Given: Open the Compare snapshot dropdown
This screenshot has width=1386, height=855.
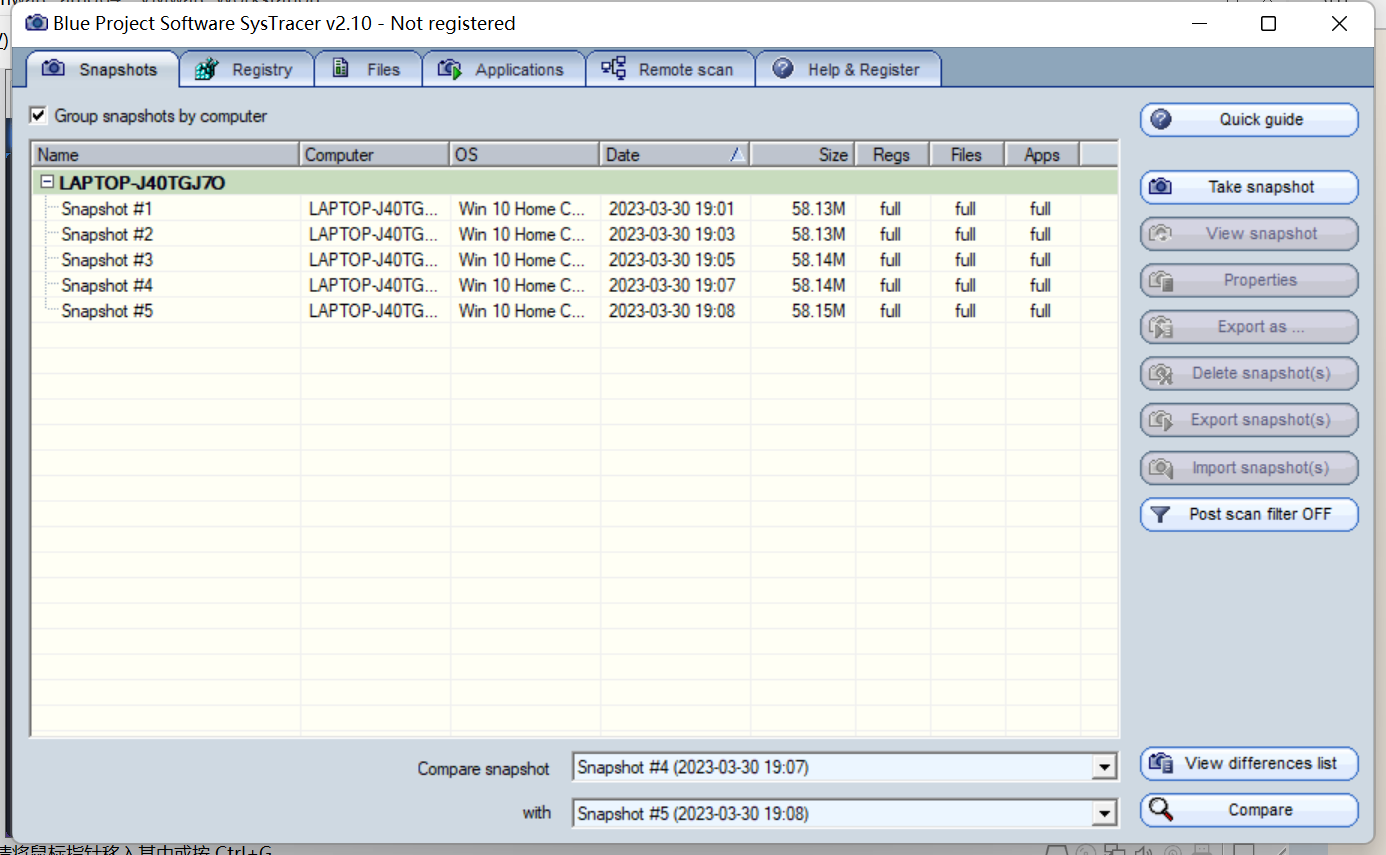Looking at the screenshot, I should pyautogui.click(x=1104, y=768).
